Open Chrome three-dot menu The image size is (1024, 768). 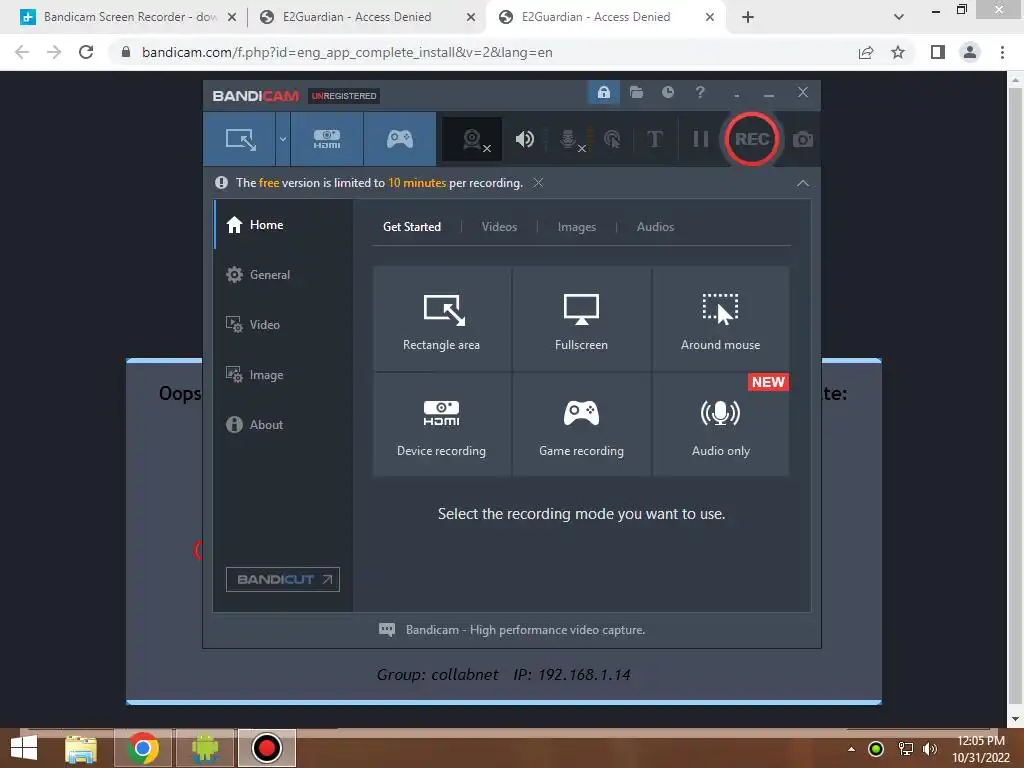coord(1002,52)
